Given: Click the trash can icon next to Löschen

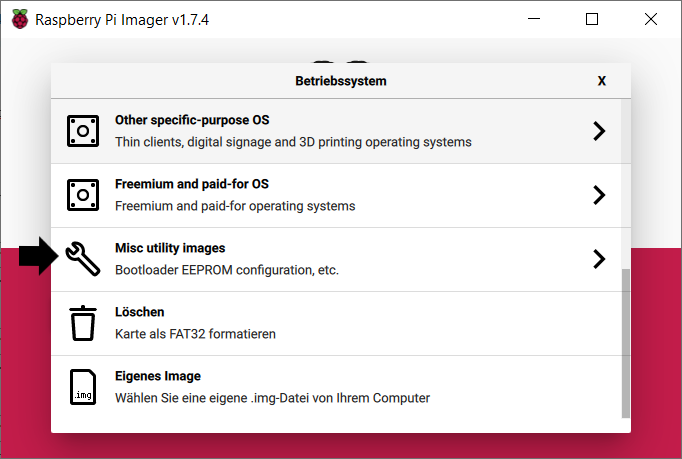Looking at the screenshot, I should 83,323.
